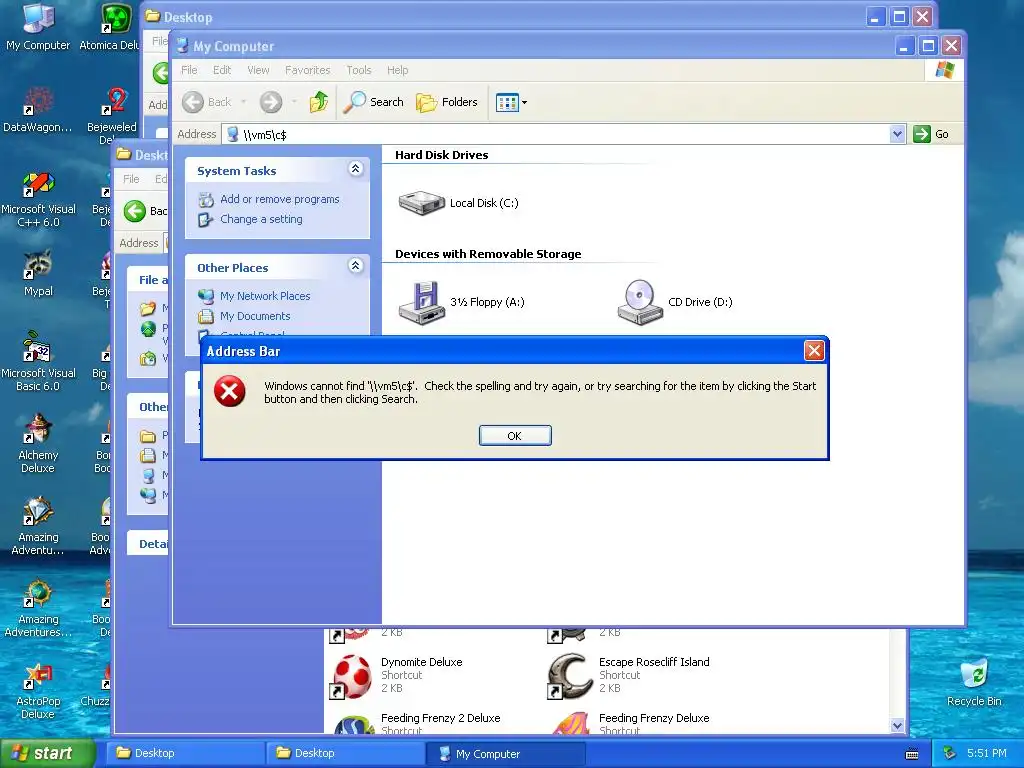
Task: Open the Recycle Bin icon
Action: pos(974,682)
